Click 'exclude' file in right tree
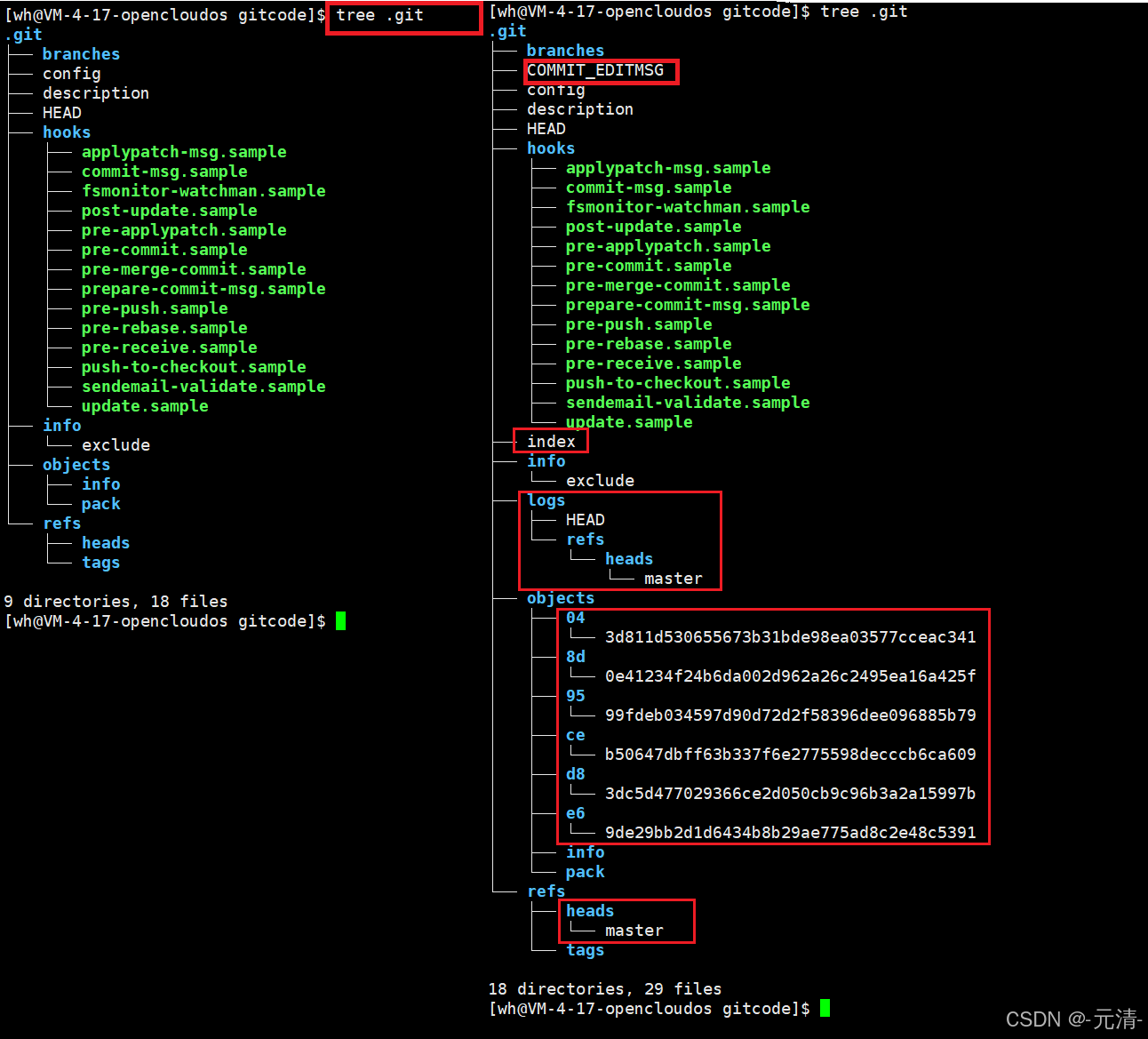The width and height of the screenshot is (1148, 1039). 600,481
